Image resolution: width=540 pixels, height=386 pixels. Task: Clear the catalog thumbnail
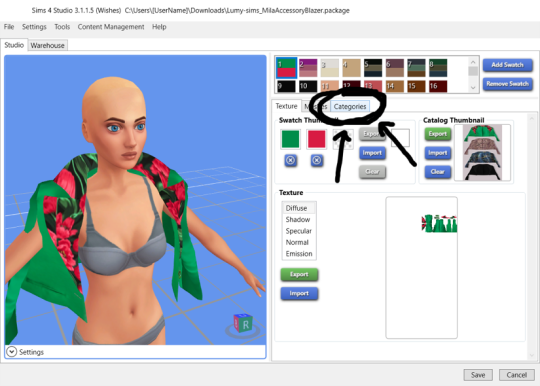438,171
